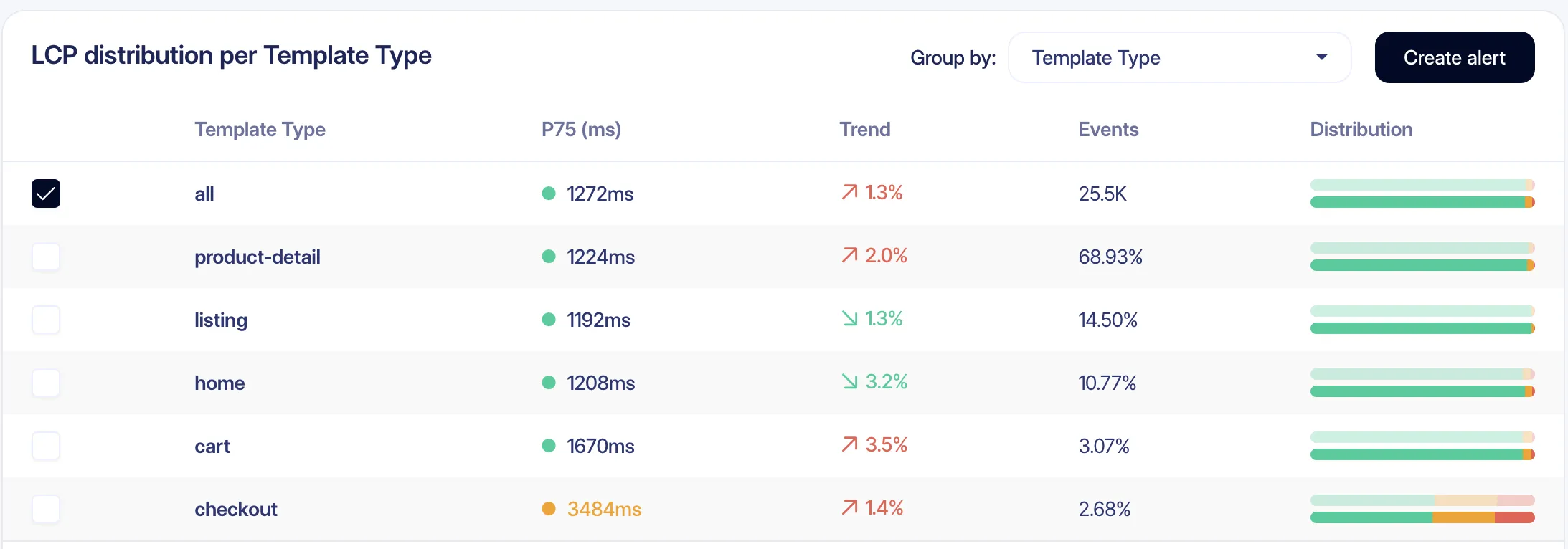Open the product-detail template name

click(x=257, y=257)
